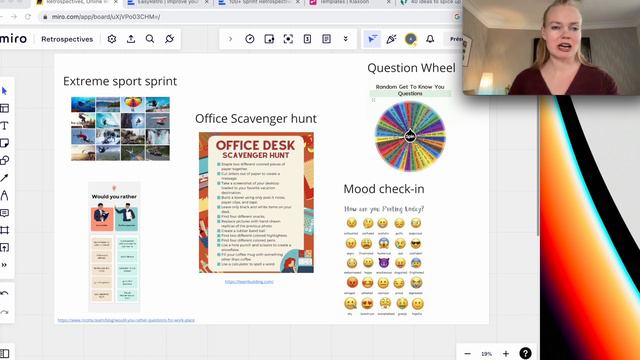Select the extreme sports photo collage
The width and height of the screenshot is (640, 360).
(x=120, y=129)
